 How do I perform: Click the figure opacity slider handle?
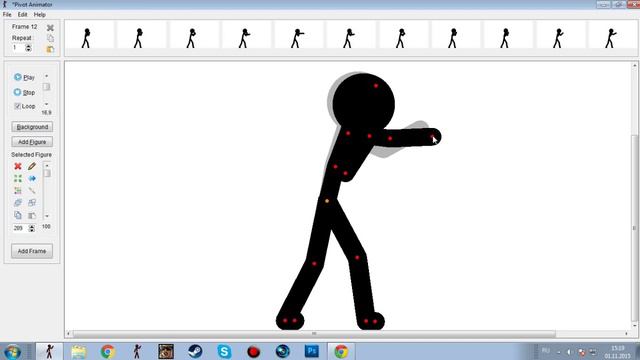(x=47, y=173)
